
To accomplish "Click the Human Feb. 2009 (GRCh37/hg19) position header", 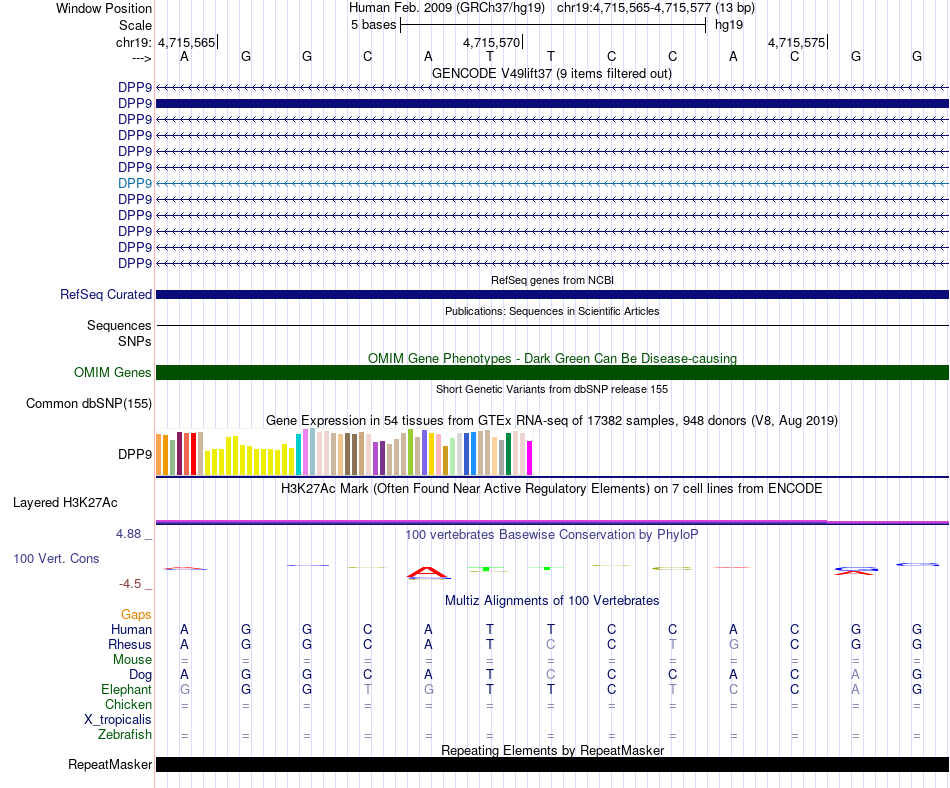I will point(447,8).
